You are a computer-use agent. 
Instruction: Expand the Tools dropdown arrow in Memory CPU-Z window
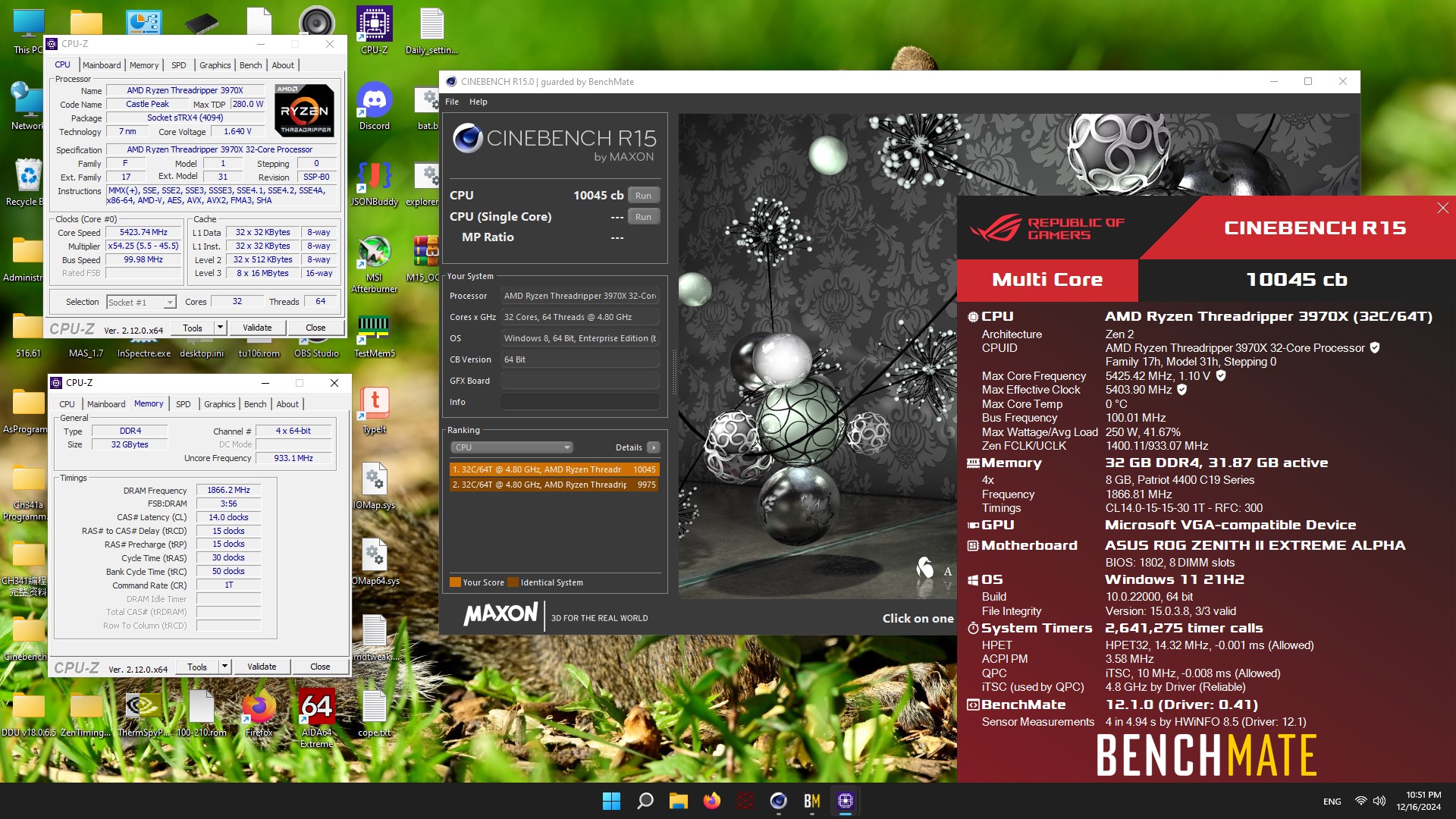(224, 667)
